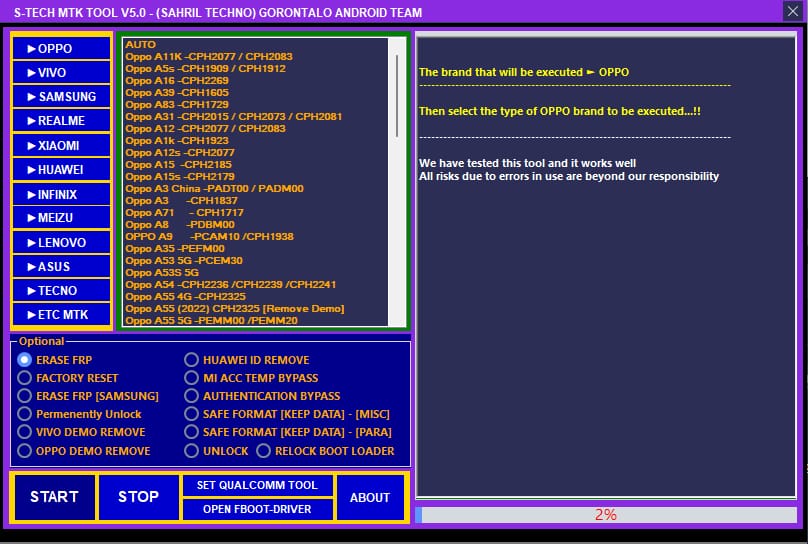Open the SET QUALCOMM TOOL

pos(257,485)
